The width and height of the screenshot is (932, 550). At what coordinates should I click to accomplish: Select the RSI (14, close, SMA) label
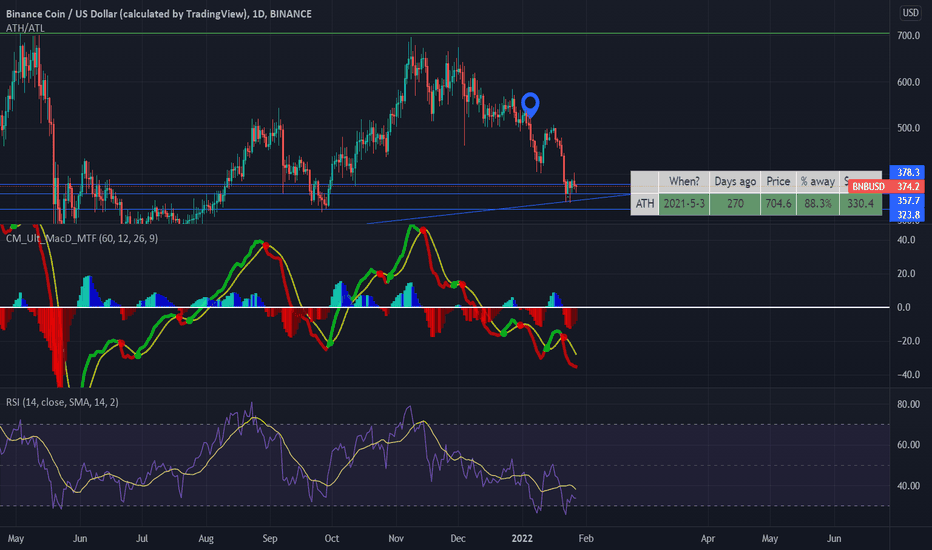pyautogui.click(x=62, y=403)
